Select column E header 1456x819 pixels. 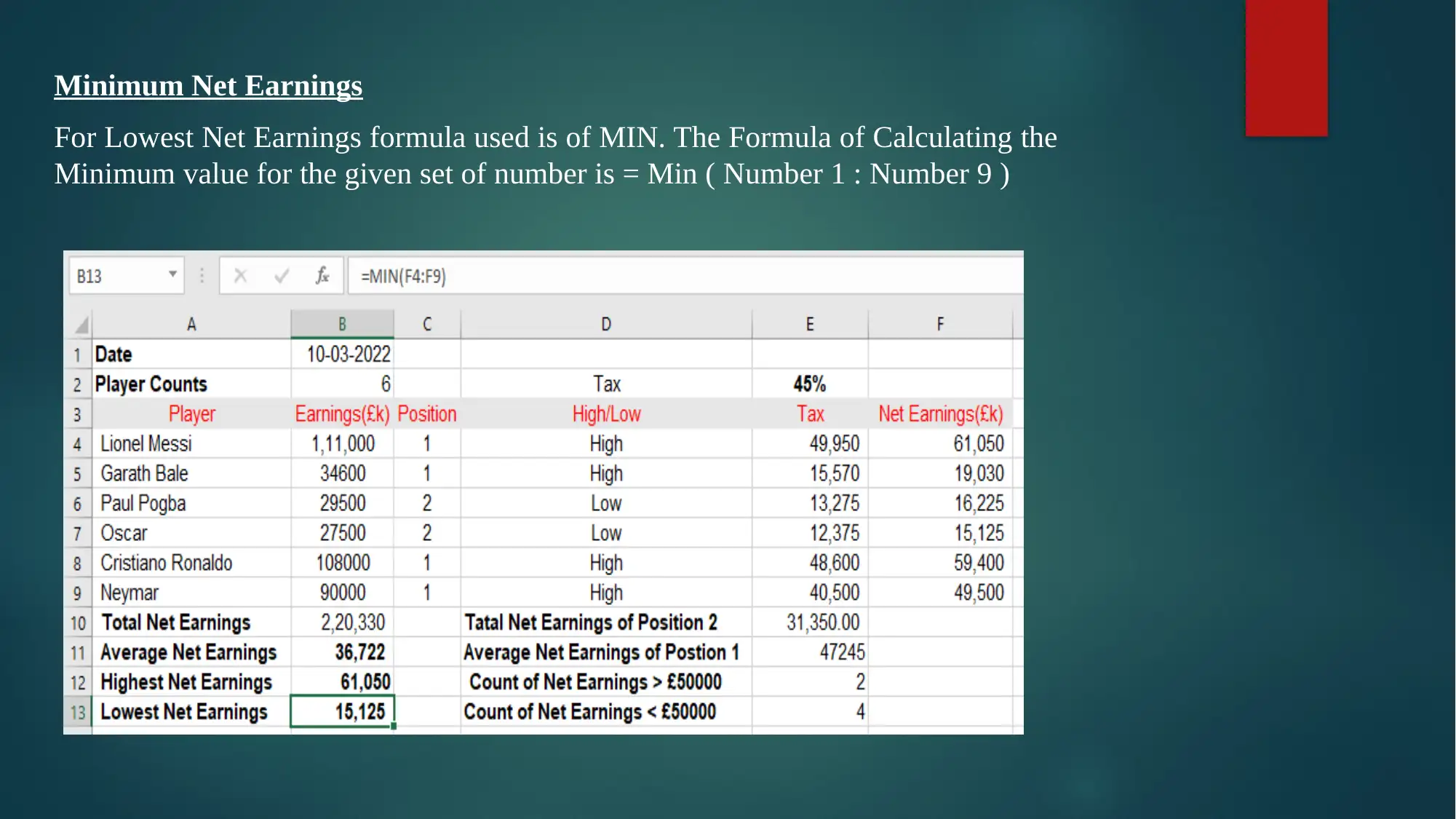[810, 324]
